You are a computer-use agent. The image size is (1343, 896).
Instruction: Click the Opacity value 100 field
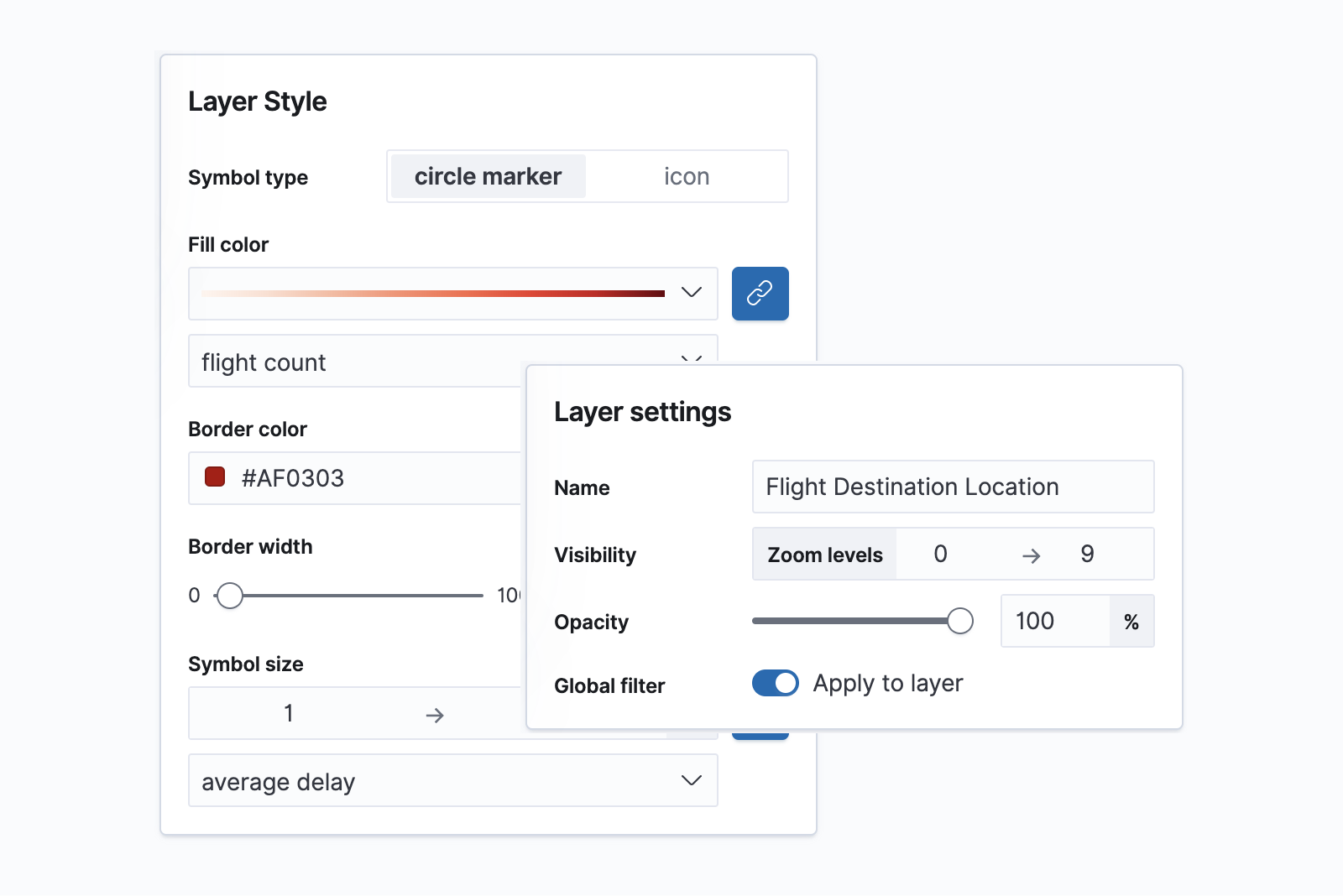pyautogui.click(x=1056, y=621)
